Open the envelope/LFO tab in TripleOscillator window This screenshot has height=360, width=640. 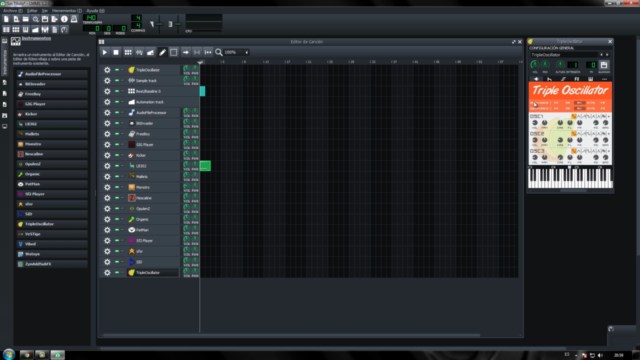tap(549, 79)
